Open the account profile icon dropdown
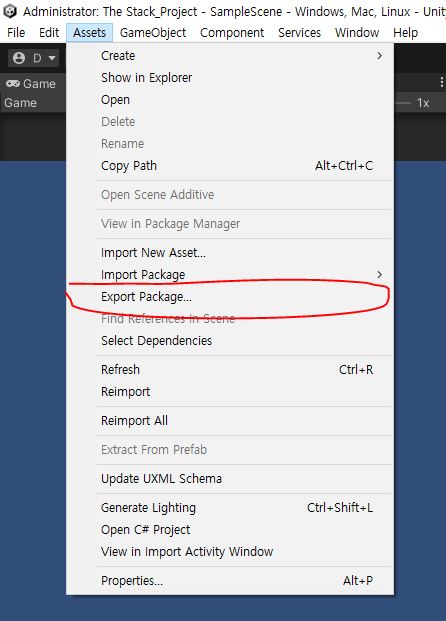This screenshot has width=446, height=621. 33,58
